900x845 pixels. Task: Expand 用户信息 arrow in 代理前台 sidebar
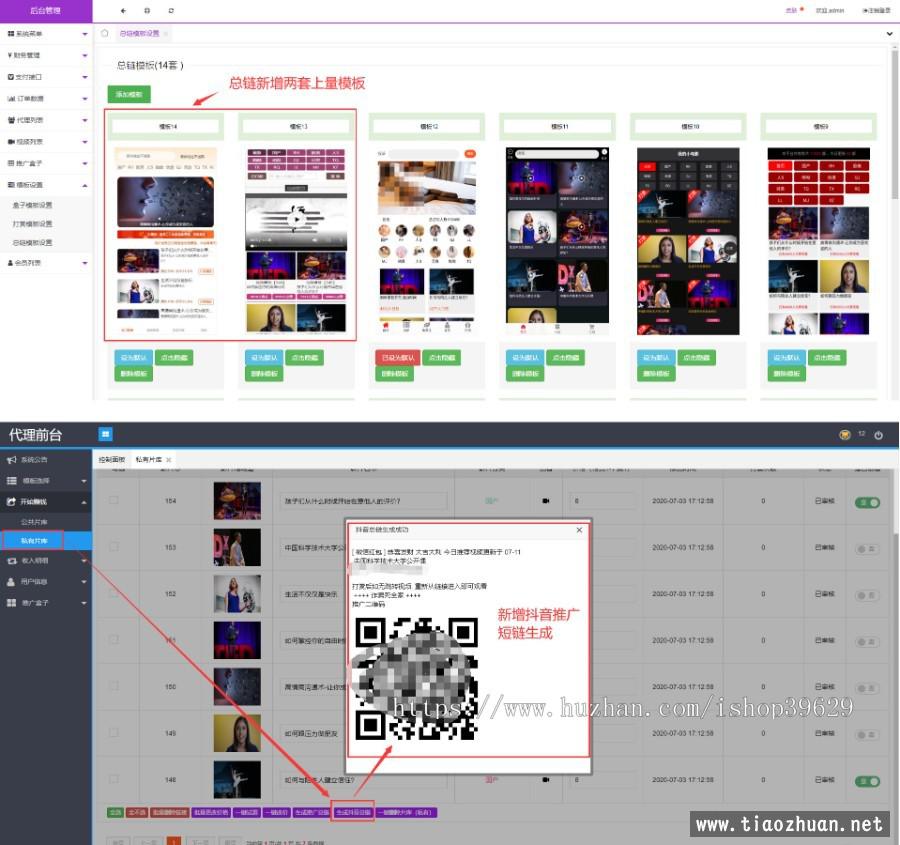(x=84, y=582)
